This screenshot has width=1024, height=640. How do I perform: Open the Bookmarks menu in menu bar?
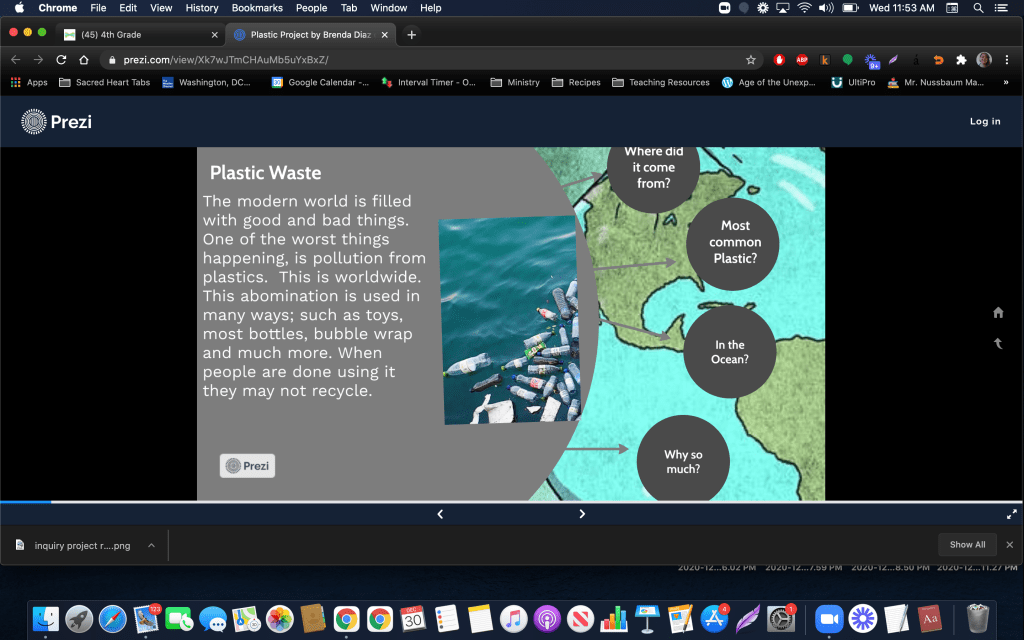point(257,8)
